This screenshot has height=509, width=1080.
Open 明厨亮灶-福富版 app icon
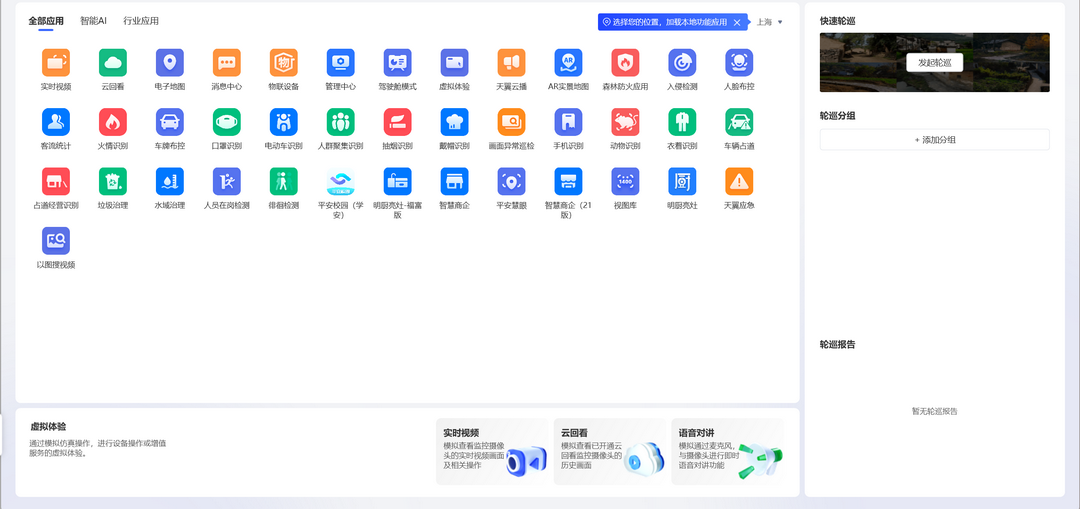pyautogui.click(x=397, y=181)
